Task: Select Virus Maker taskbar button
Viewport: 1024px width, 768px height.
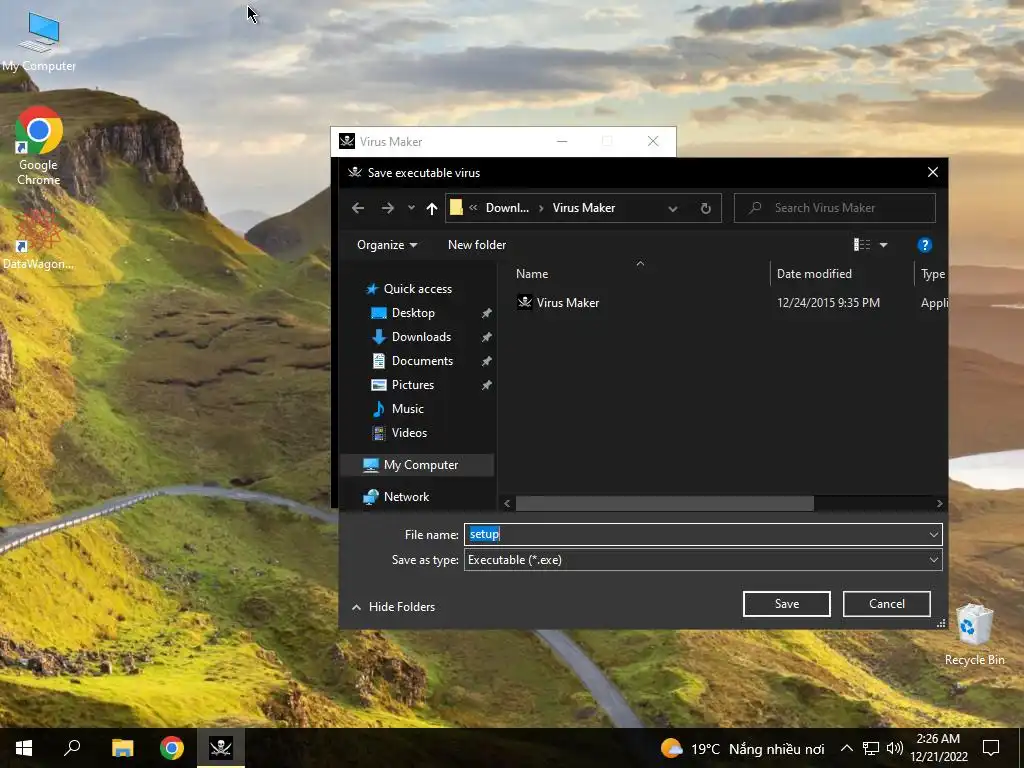Action: pyautogui.click(x=221, y=748)
